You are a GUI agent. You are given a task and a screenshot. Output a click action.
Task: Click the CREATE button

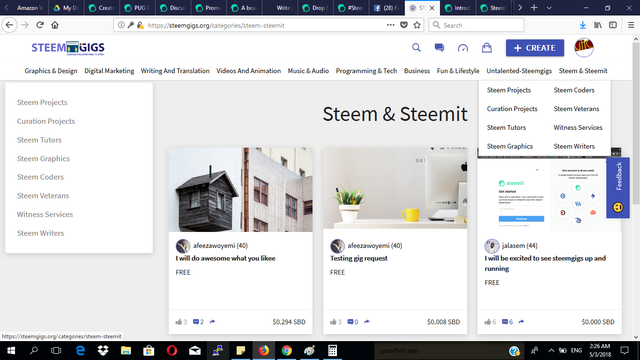(535, 48)
